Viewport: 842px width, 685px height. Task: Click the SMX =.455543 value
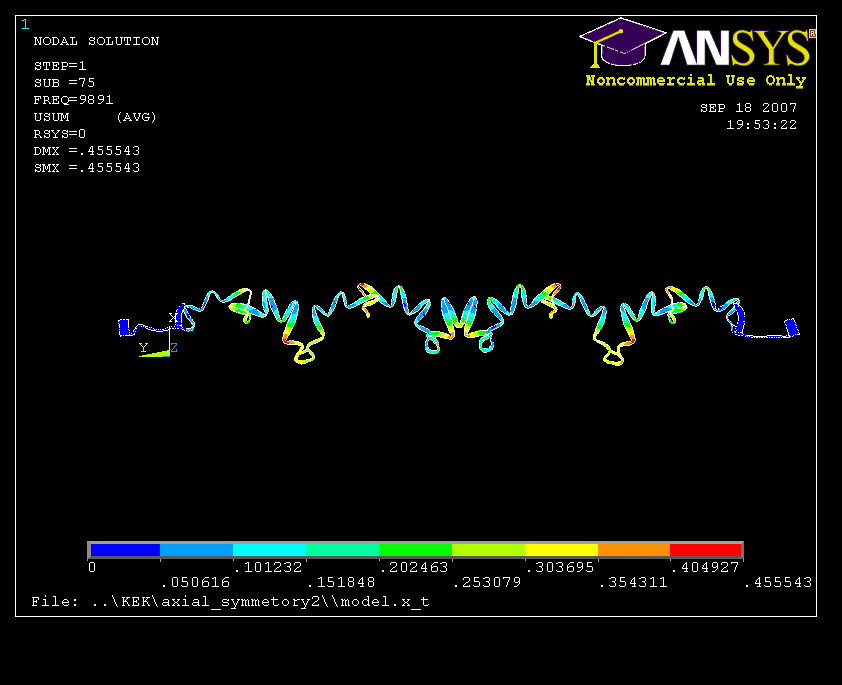click(86, 168)
